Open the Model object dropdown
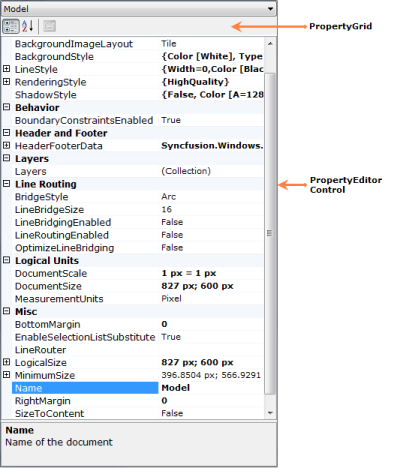This screenshot has height=468, width=394. [270, 9]
